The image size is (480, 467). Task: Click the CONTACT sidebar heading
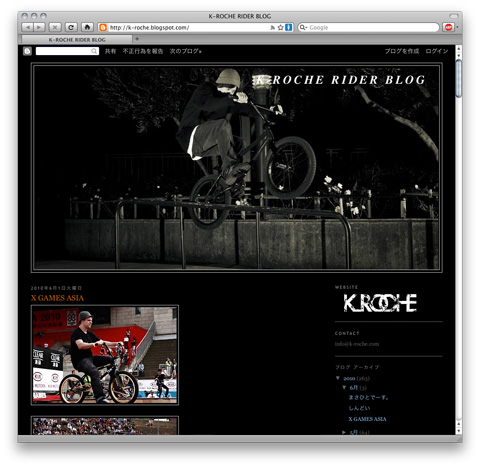tap(347, 333)
